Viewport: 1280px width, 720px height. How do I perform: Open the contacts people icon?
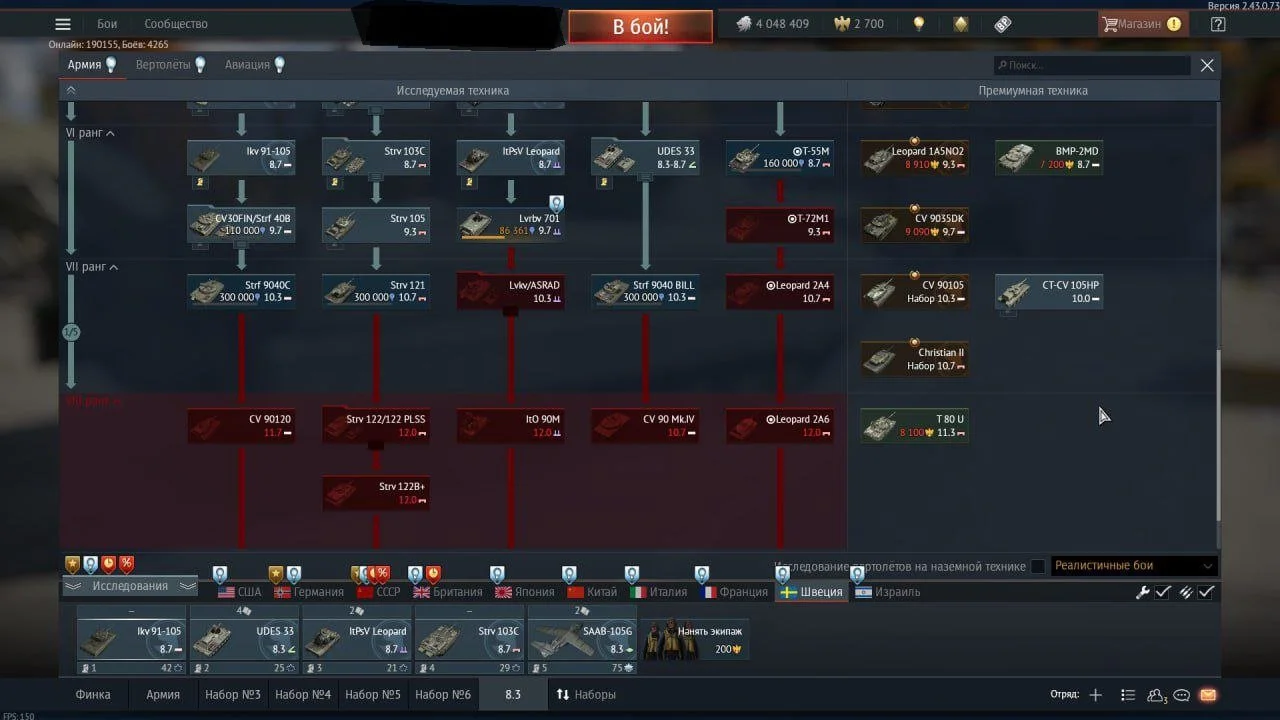(x=1157, y=695)
